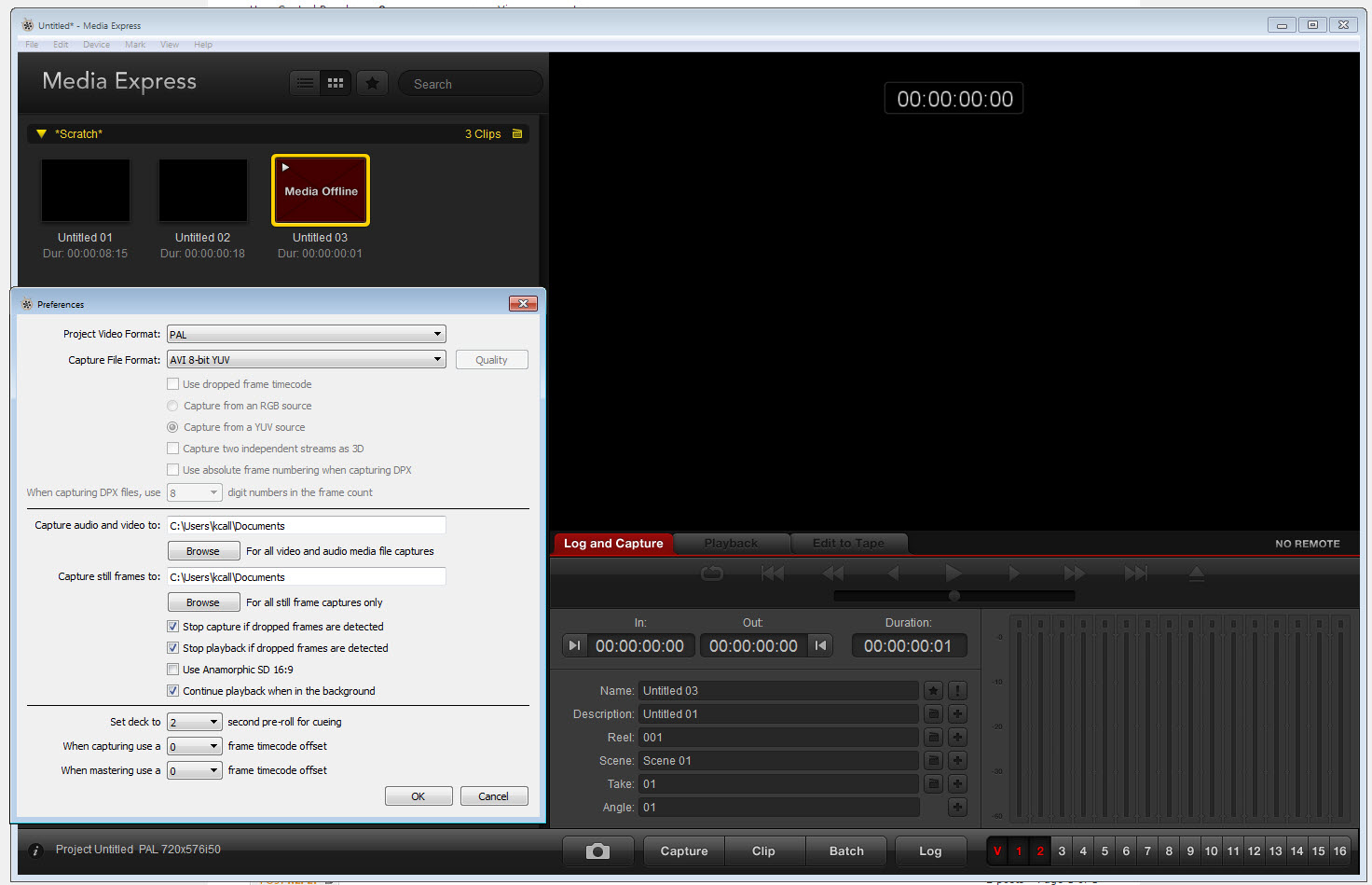The width and height of the screenshot is (1372, 885).
Task: Mark the clip name as favorite
Action: pos(933,690)
